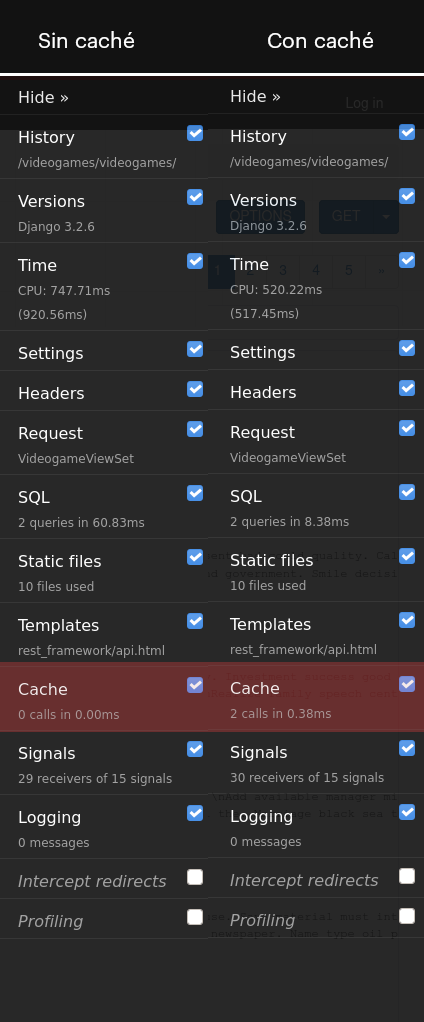Toggle Logging checkbox in Con caché panel
Viewport: 424px width, 1022px height.
point(407,811)
